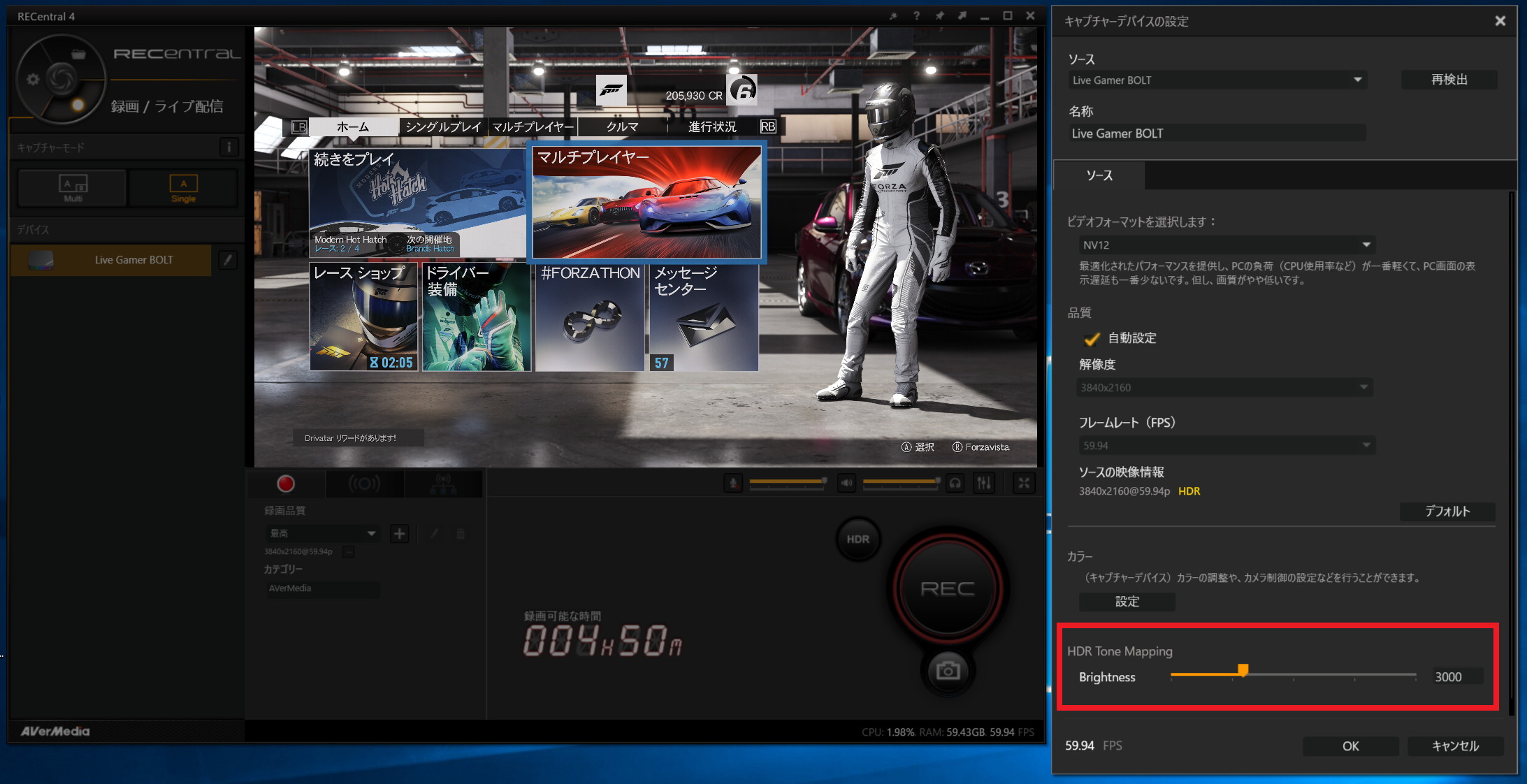The width and height of the screenshot is (1527, 784).
Task: Select the ソース tab in device settings
Action: (1099, 175)
